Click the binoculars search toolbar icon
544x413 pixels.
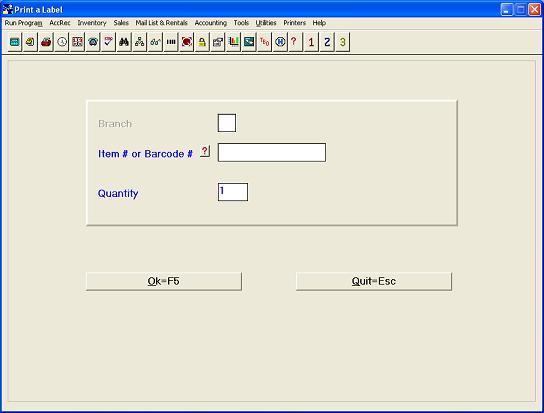(x=124, y=42)
